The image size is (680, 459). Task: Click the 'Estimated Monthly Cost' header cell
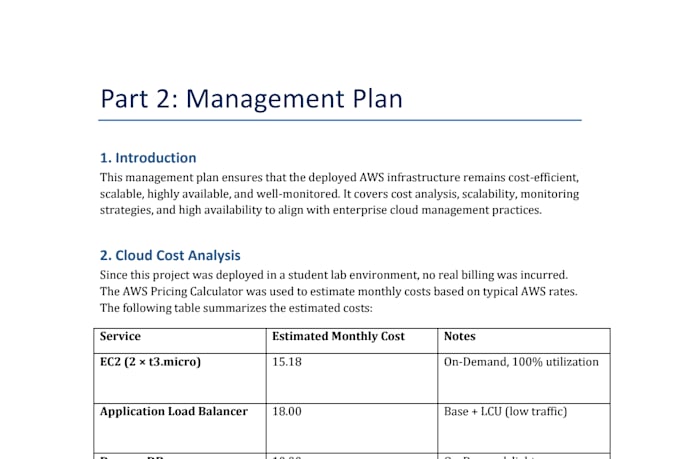(x=352, y=341)
